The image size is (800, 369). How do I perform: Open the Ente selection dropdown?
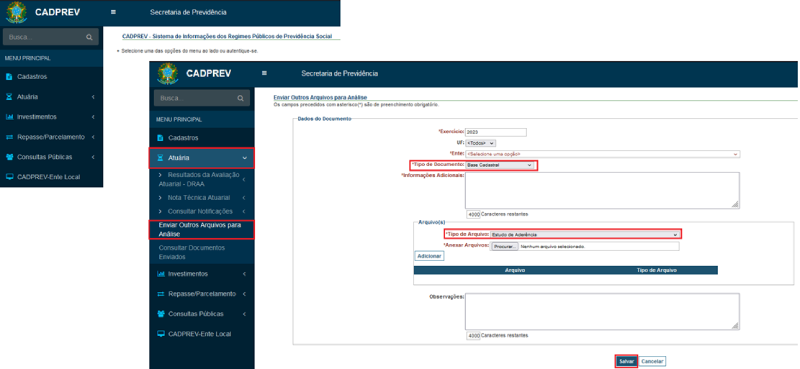coord(603,154)
